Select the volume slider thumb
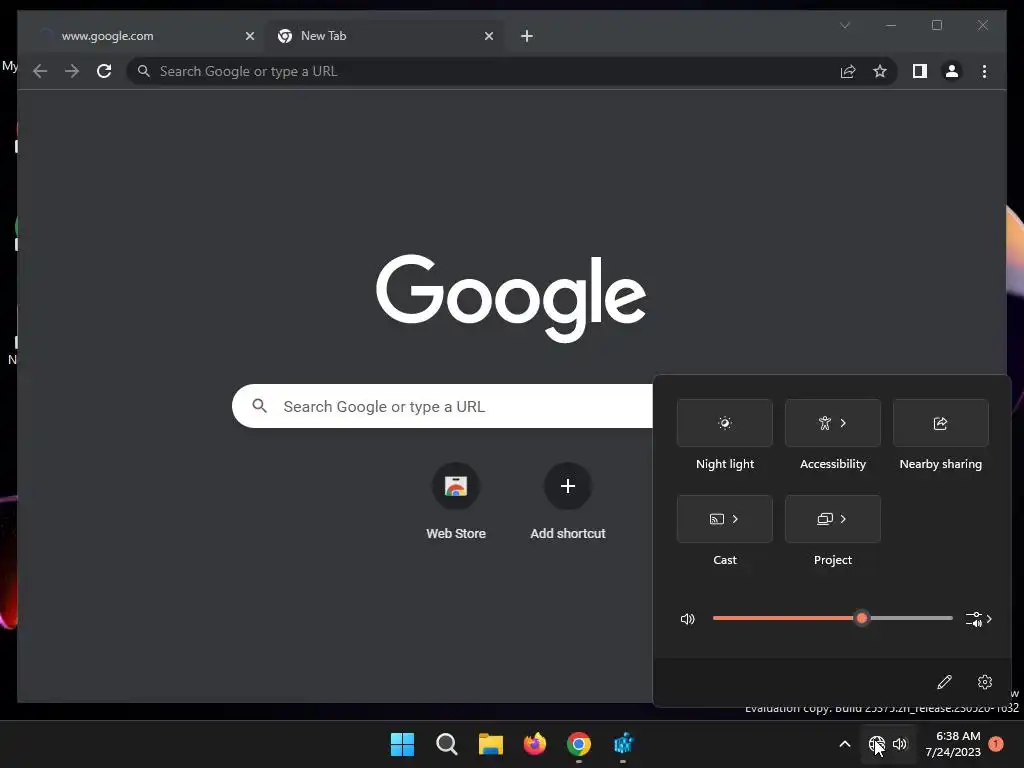This screenshot has width=1024, height=768. click(x=862, y=618)
